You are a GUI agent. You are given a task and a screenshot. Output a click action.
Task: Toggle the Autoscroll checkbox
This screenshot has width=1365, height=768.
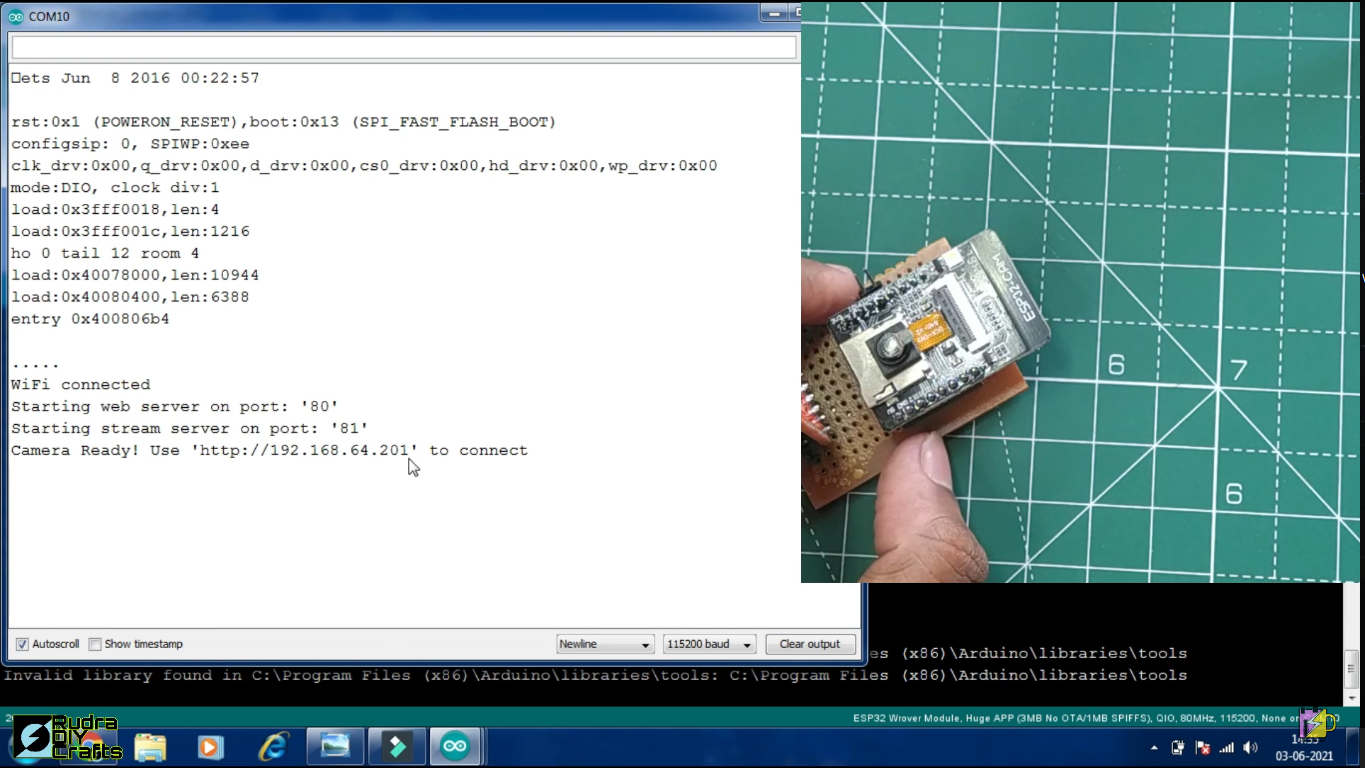pos(23,644)
